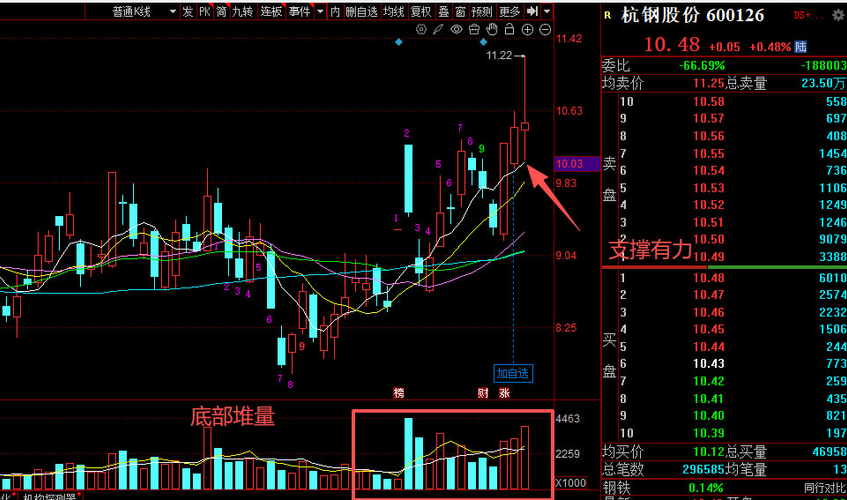Select the hand pan tool icon
Screen dimensions: 847x500
click(492, 30)
